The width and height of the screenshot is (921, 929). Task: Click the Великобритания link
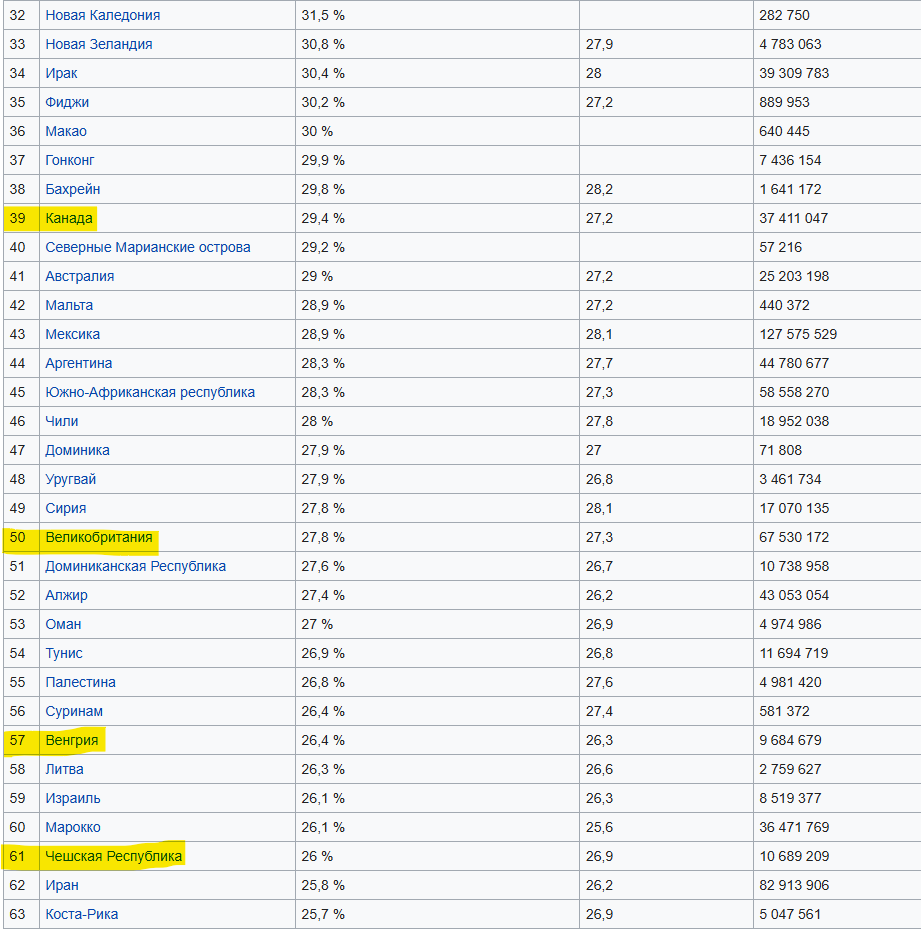(99, 537)
